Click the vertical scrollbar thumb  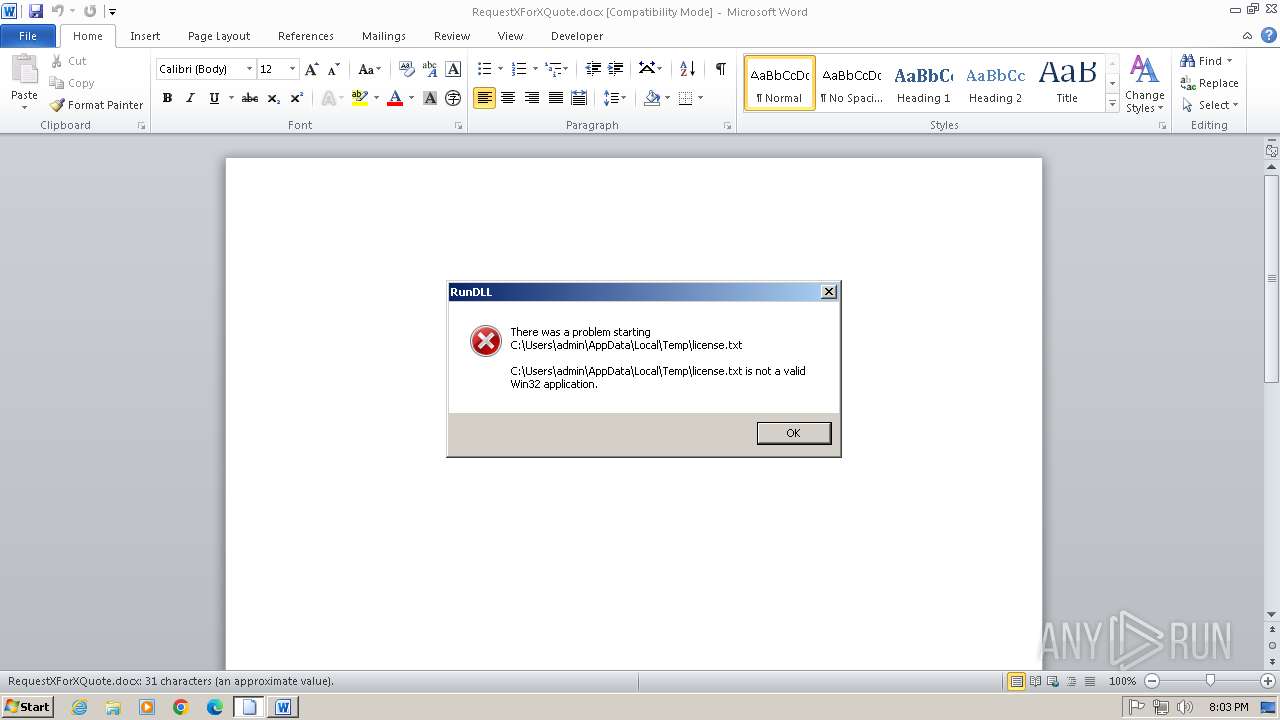1272,277
